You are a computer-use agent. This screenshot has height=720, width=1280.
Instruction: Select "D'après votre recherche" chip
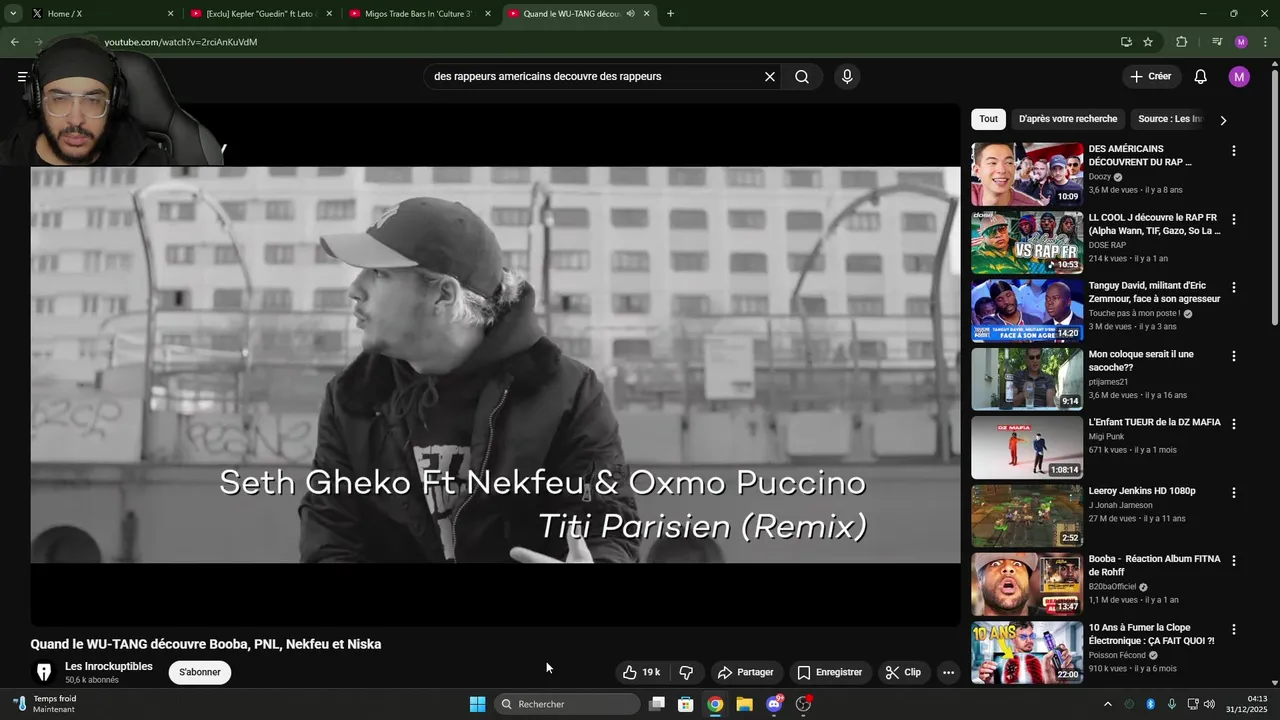[x=1068, y=119]
